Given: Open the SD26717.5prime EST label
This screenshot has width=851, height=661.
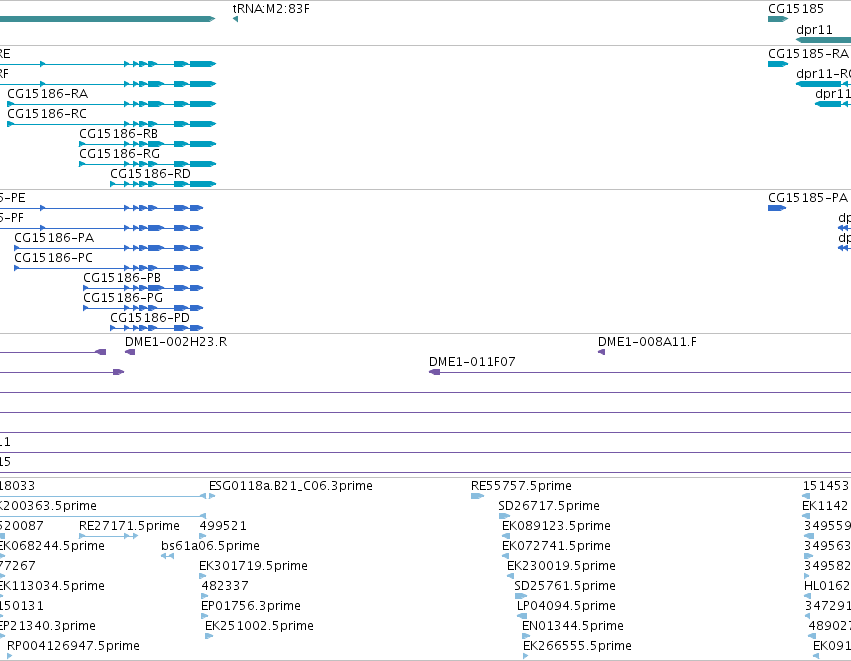Looking at the screenshot, I should point(549,506).
